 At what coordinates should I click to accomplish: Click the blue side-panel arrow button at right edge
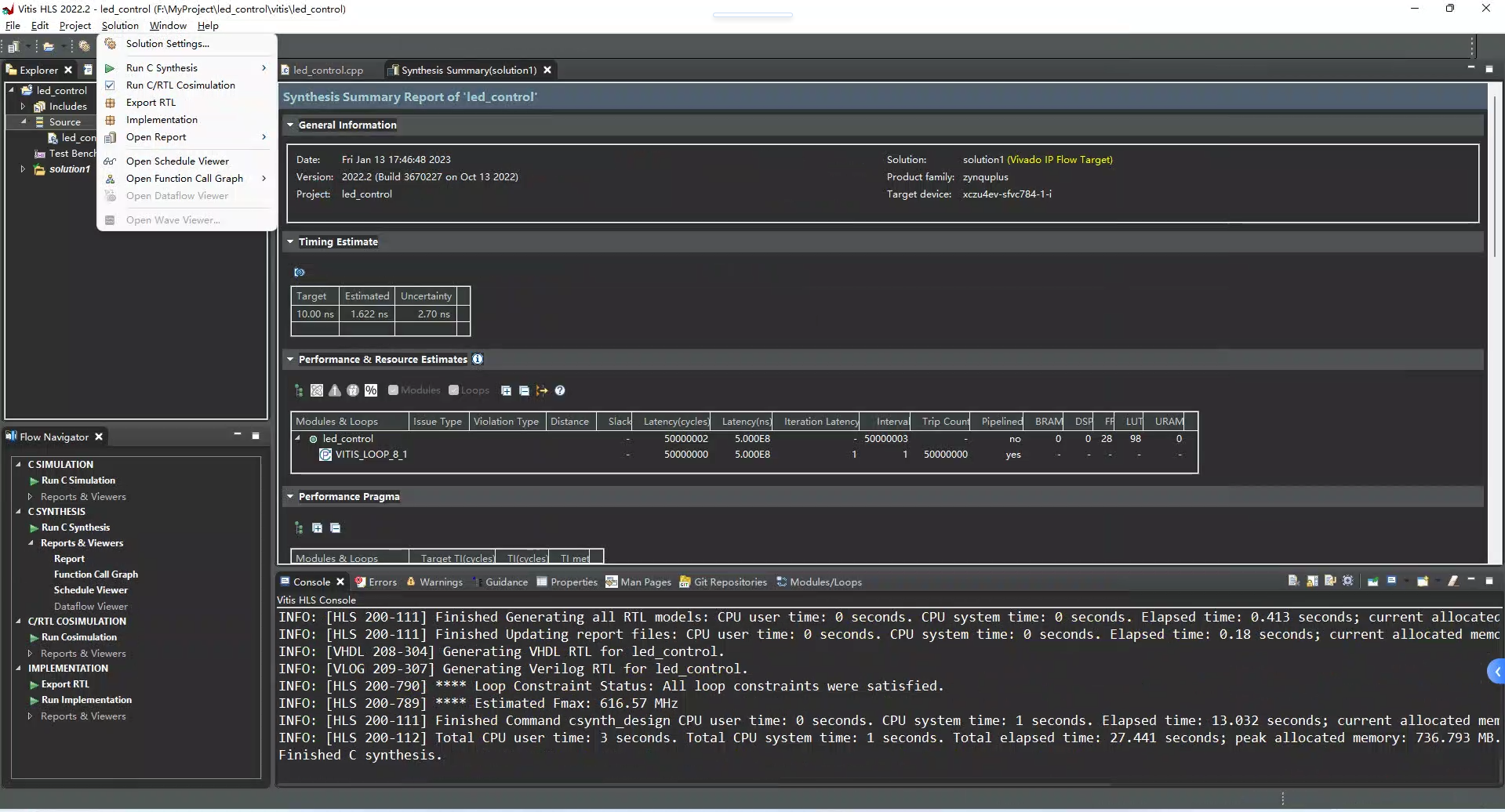tap(1496, 672)
